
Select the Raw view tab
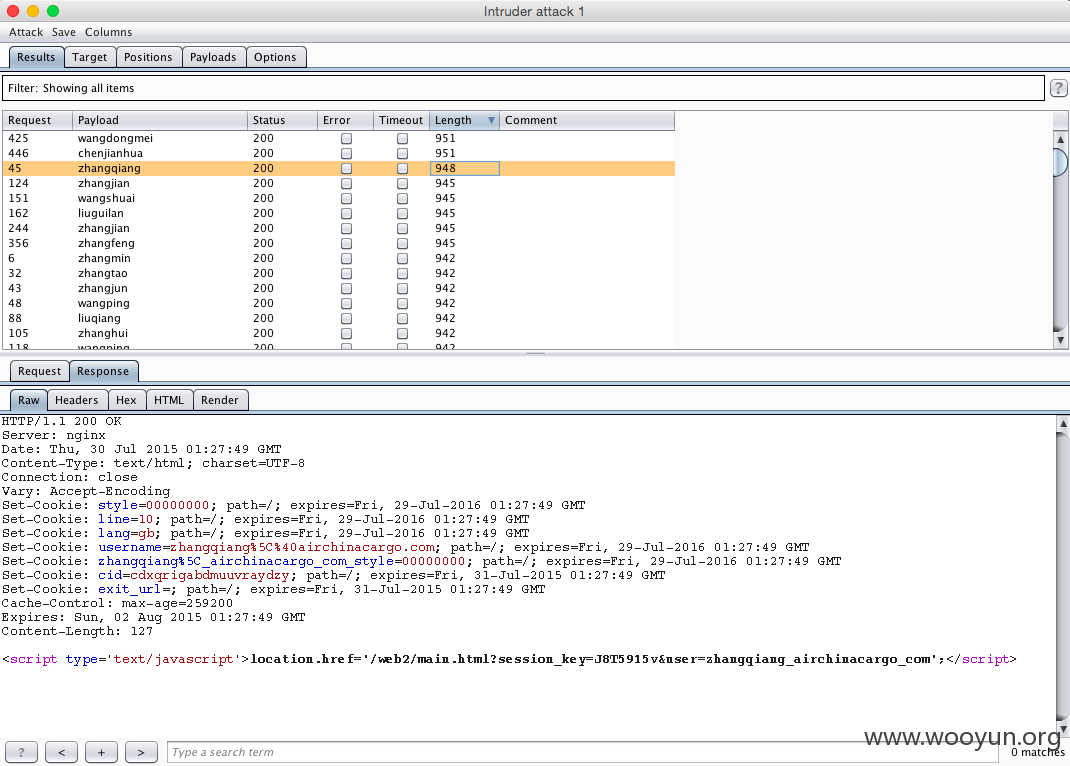[x=29, y=400]
